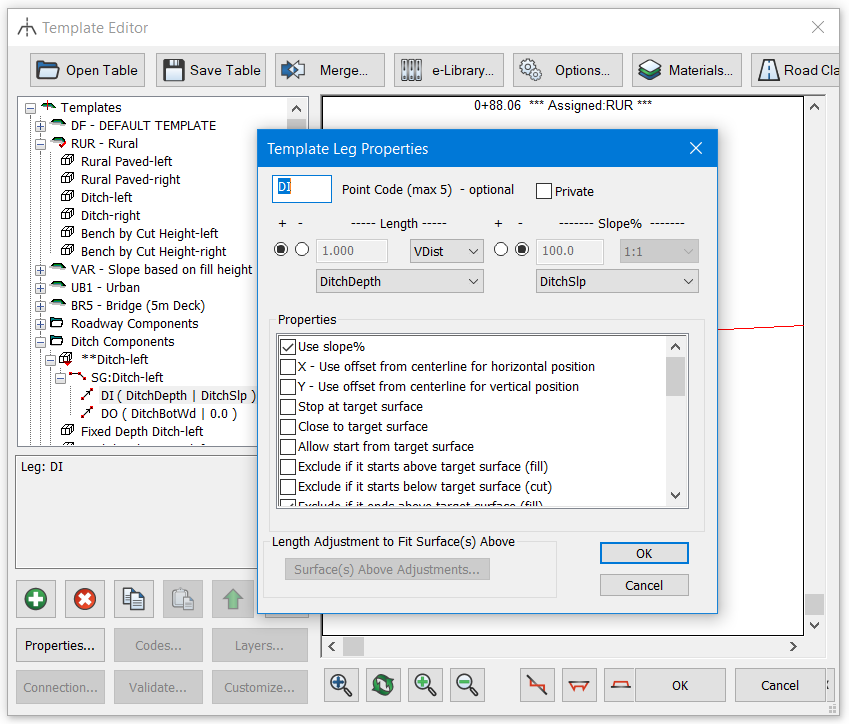Collapse the SG:Ditch-left node
This screenshot has height=724, width=849.
[x=61, y=378]
